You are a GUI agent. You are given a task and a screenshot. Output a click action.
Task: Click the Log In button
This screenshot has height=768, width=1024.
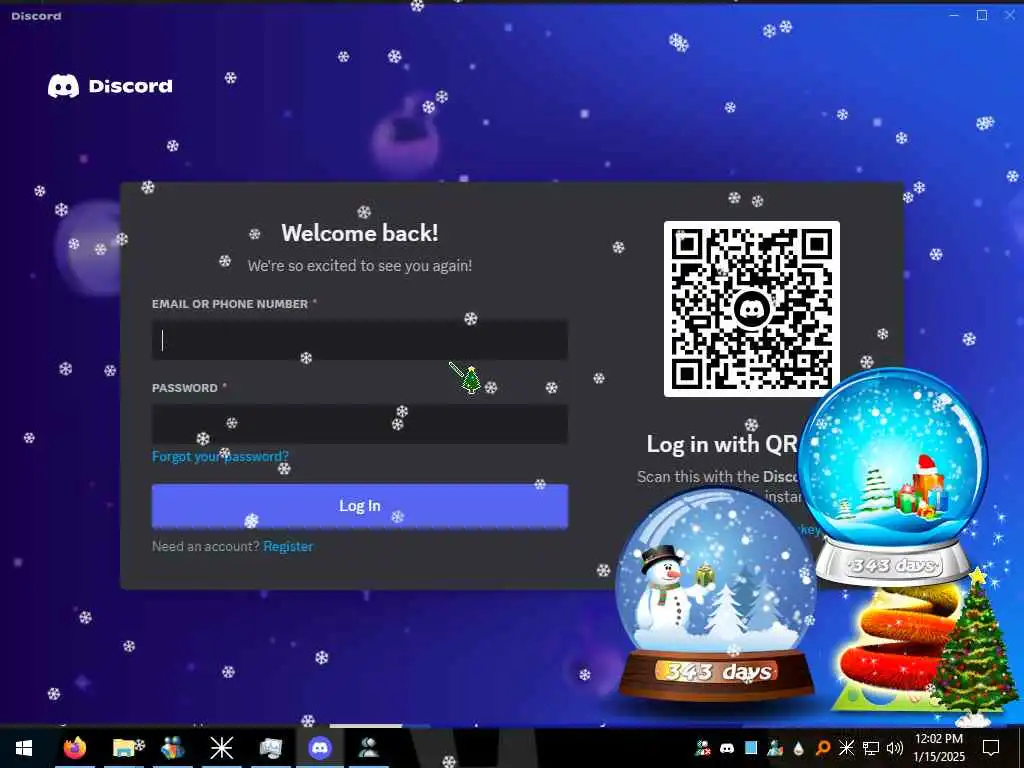tap(360, 505)
